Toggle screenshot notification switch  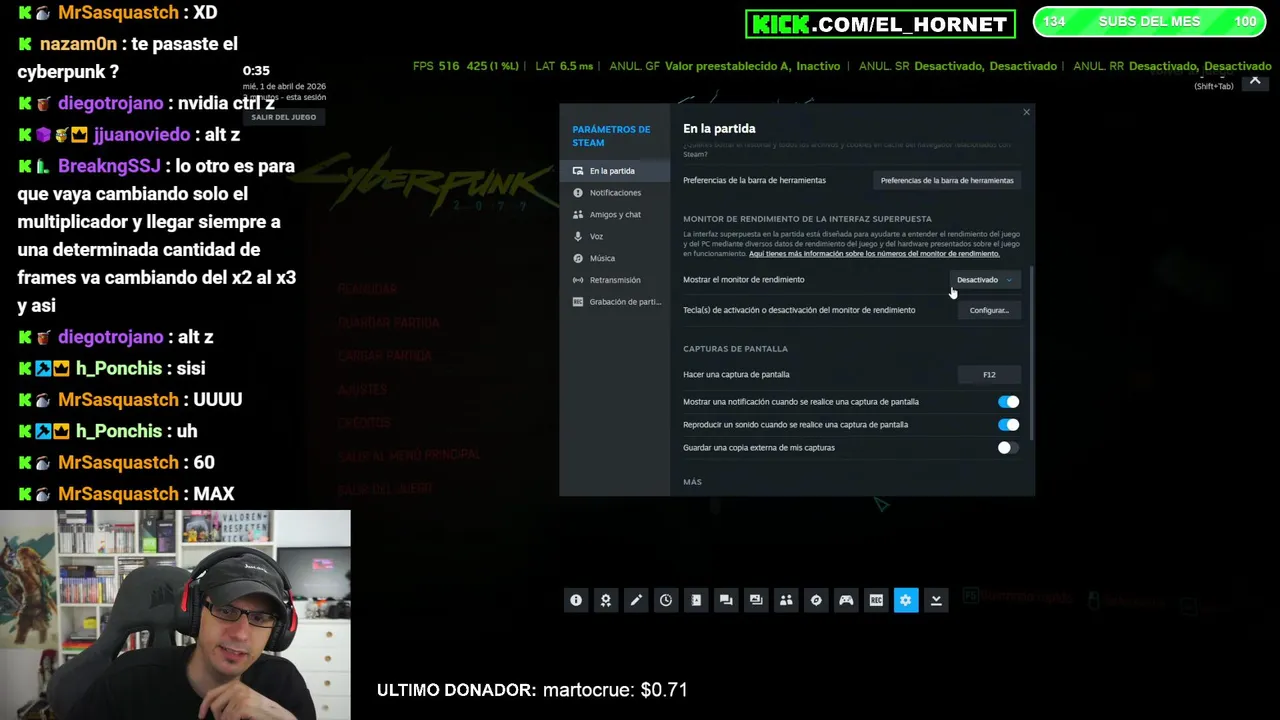point(1008,402)
